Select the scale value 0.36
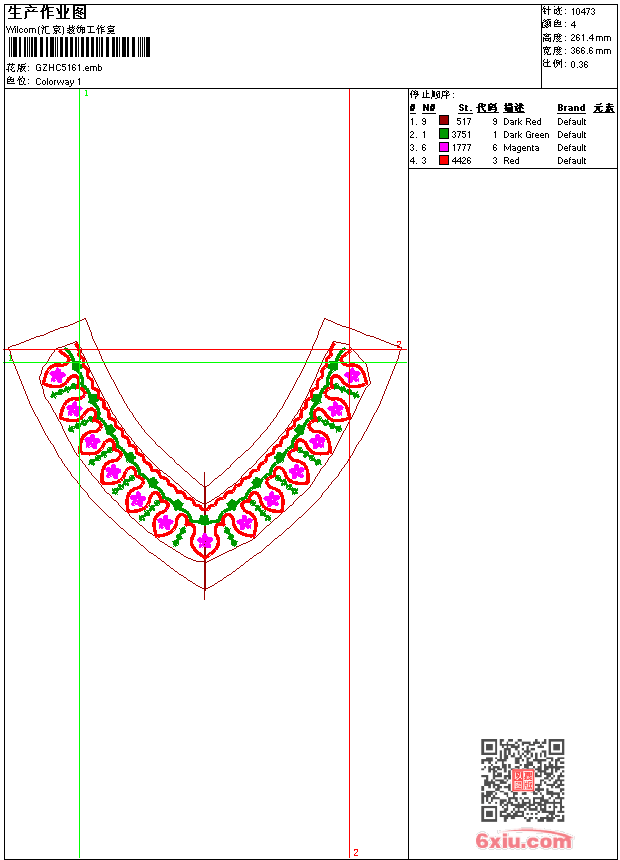The image size is (620, 860). pyautogui.click(x=579, y=65)
